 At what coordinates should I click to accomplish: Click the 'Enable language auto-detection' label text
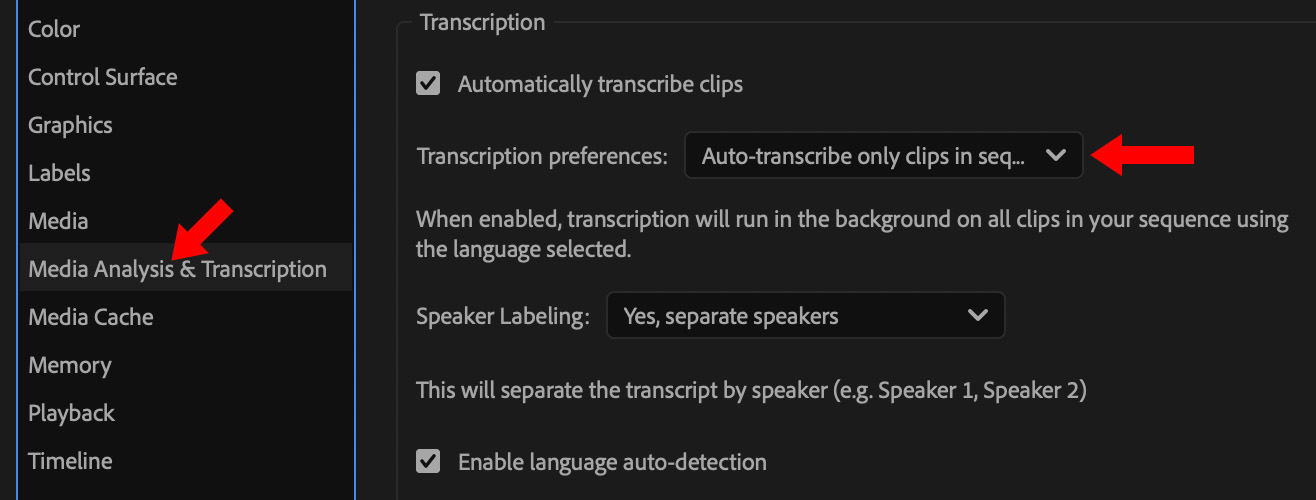click(x=612, y=462)
